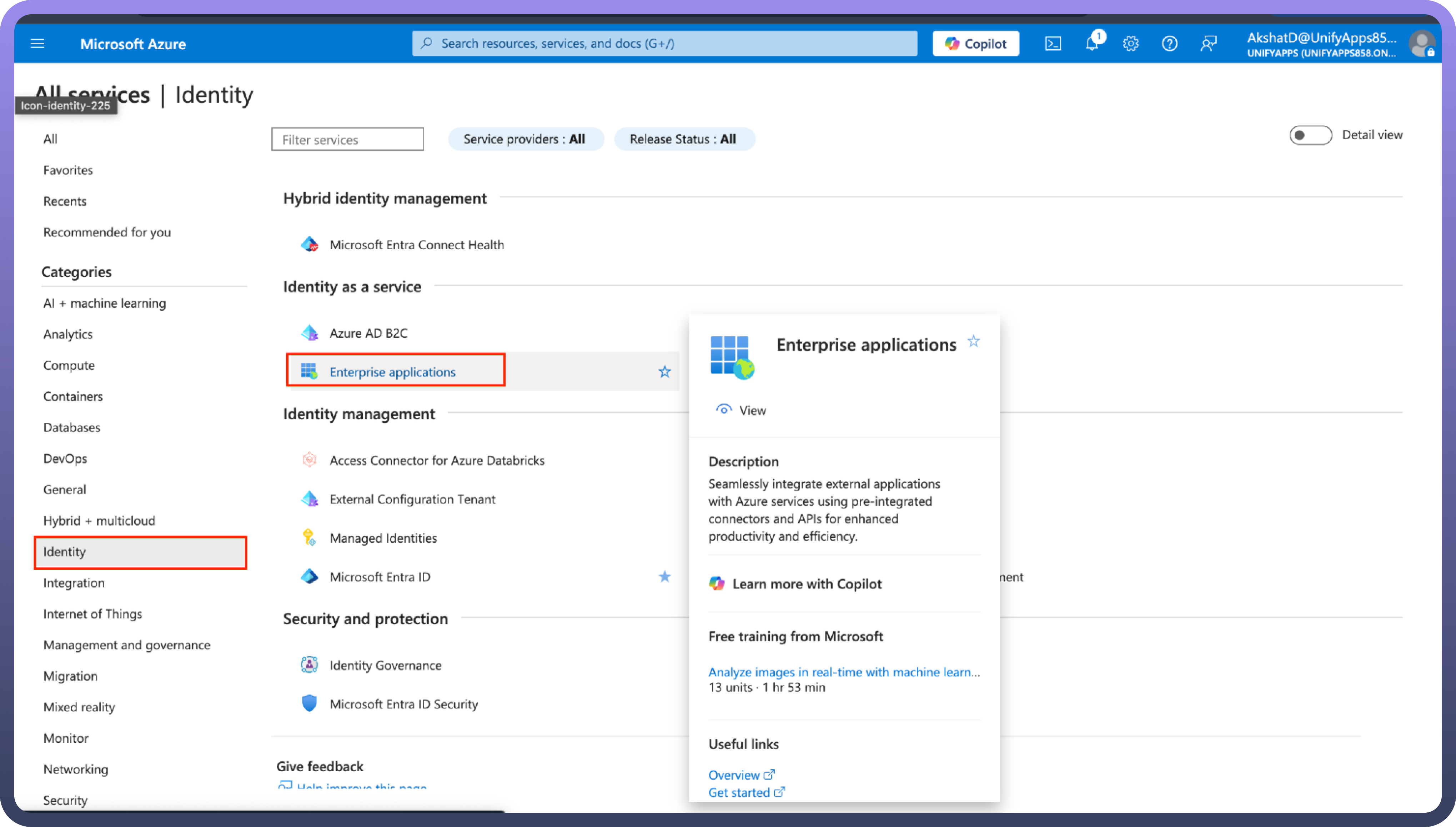The width and height of the screenshot is (1456, 827).
Task: Toggle the favorite star in the Enterprise applications popup
Action: tap(974, 341)
